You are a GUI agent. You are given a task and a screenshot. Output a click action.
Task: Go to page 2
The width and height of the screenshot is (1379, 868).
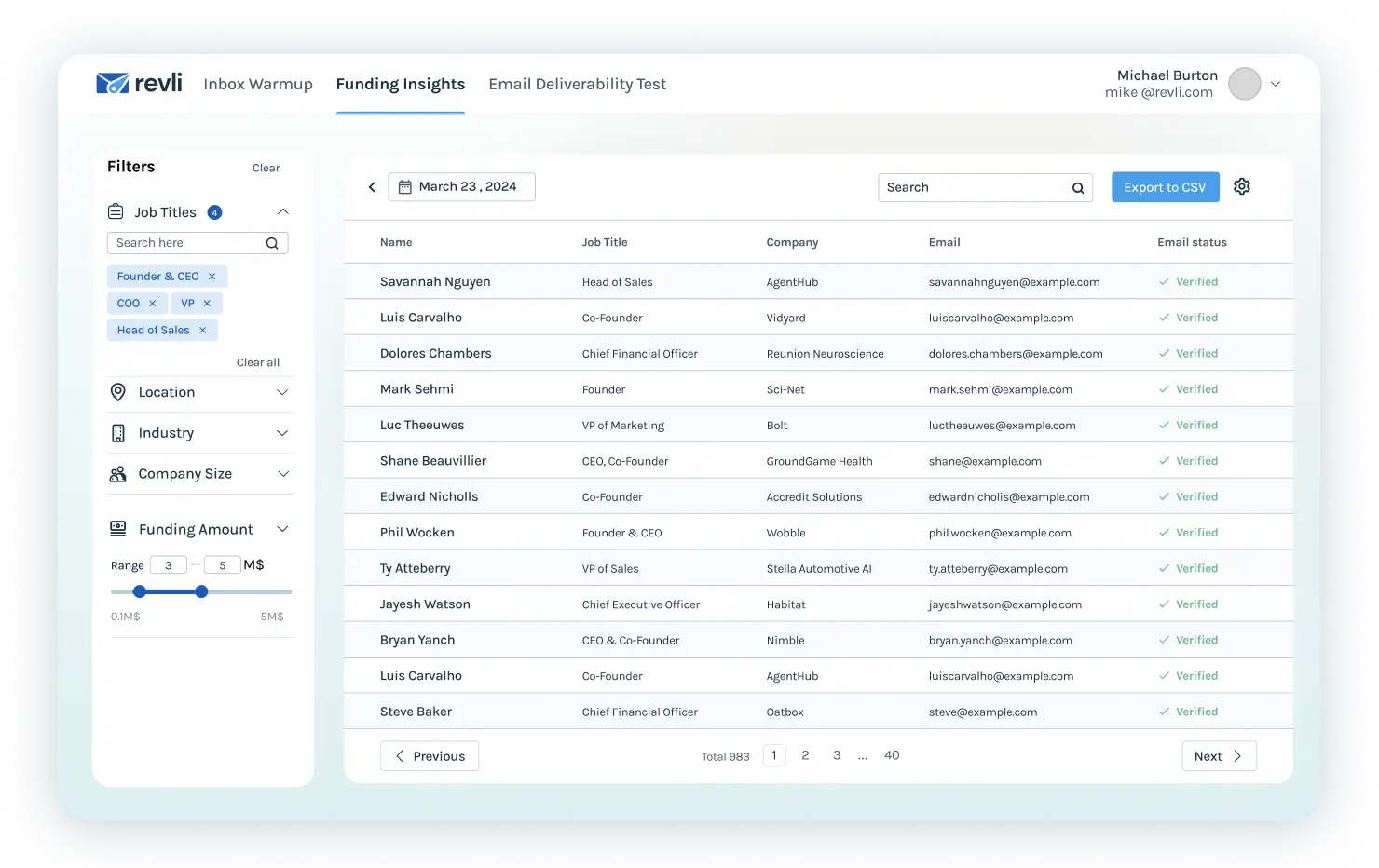coord(805,755)
